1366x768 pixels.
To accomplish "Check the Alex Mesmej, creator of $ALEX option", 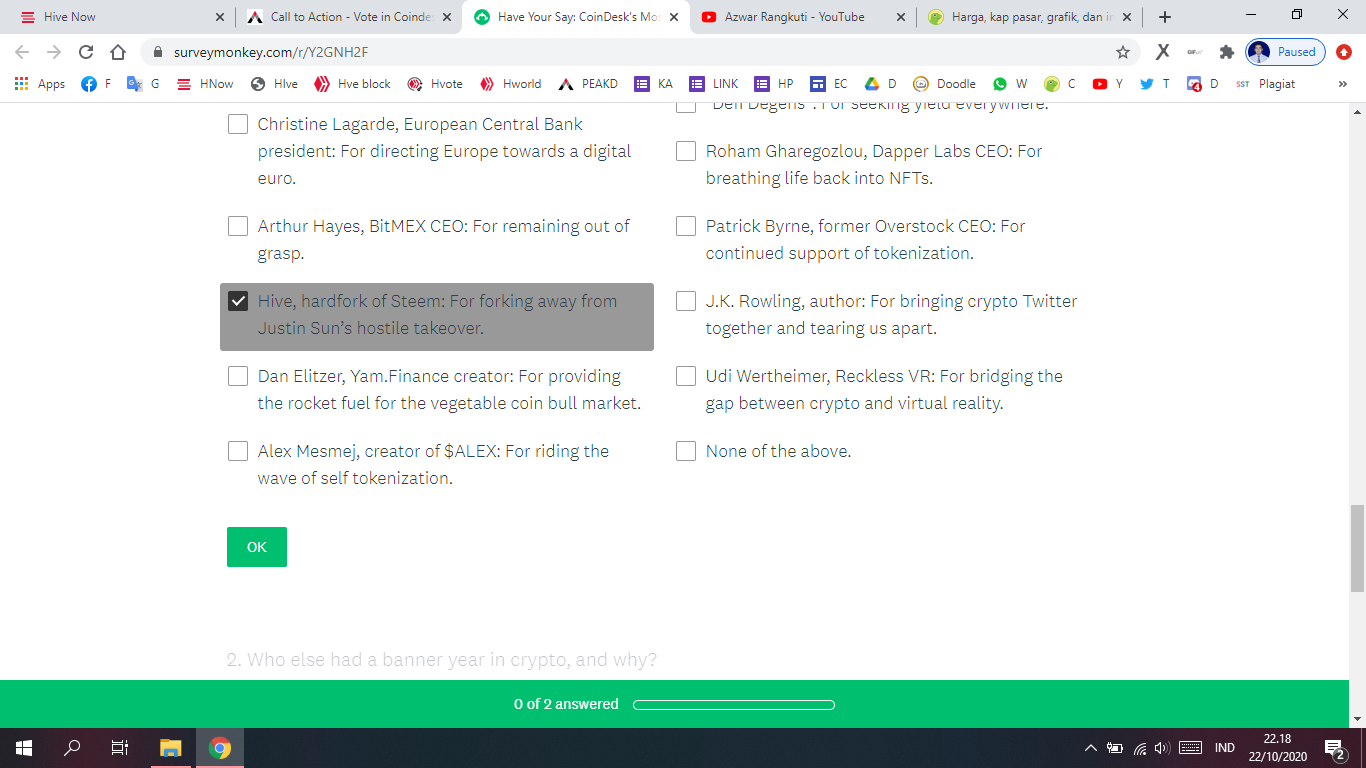I will [x=238, y=451].
